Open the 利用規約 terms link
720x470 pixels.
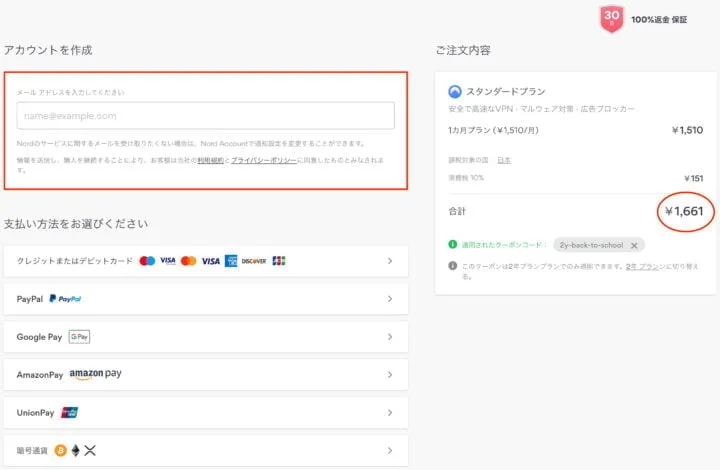[x=209, y=160]
